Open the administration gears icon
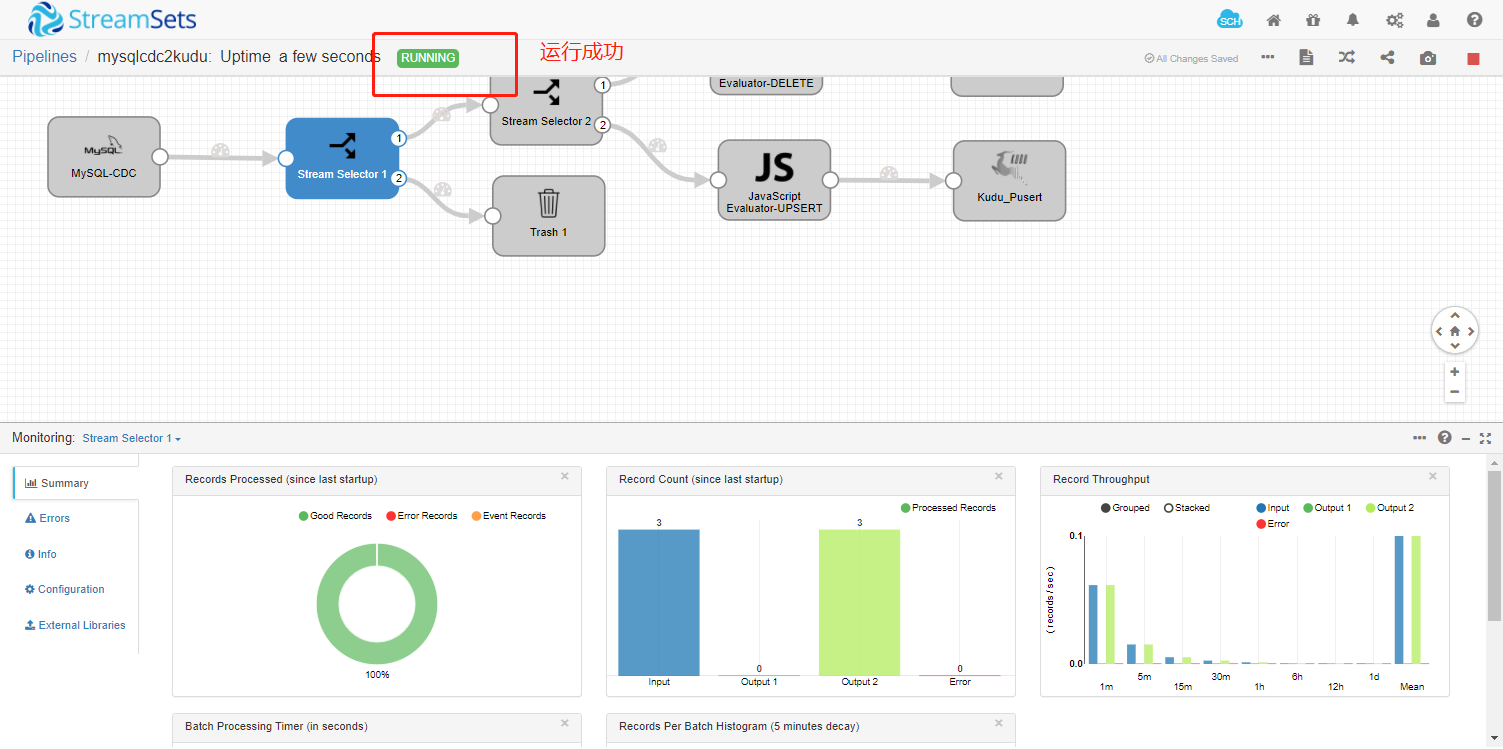 1394,20
